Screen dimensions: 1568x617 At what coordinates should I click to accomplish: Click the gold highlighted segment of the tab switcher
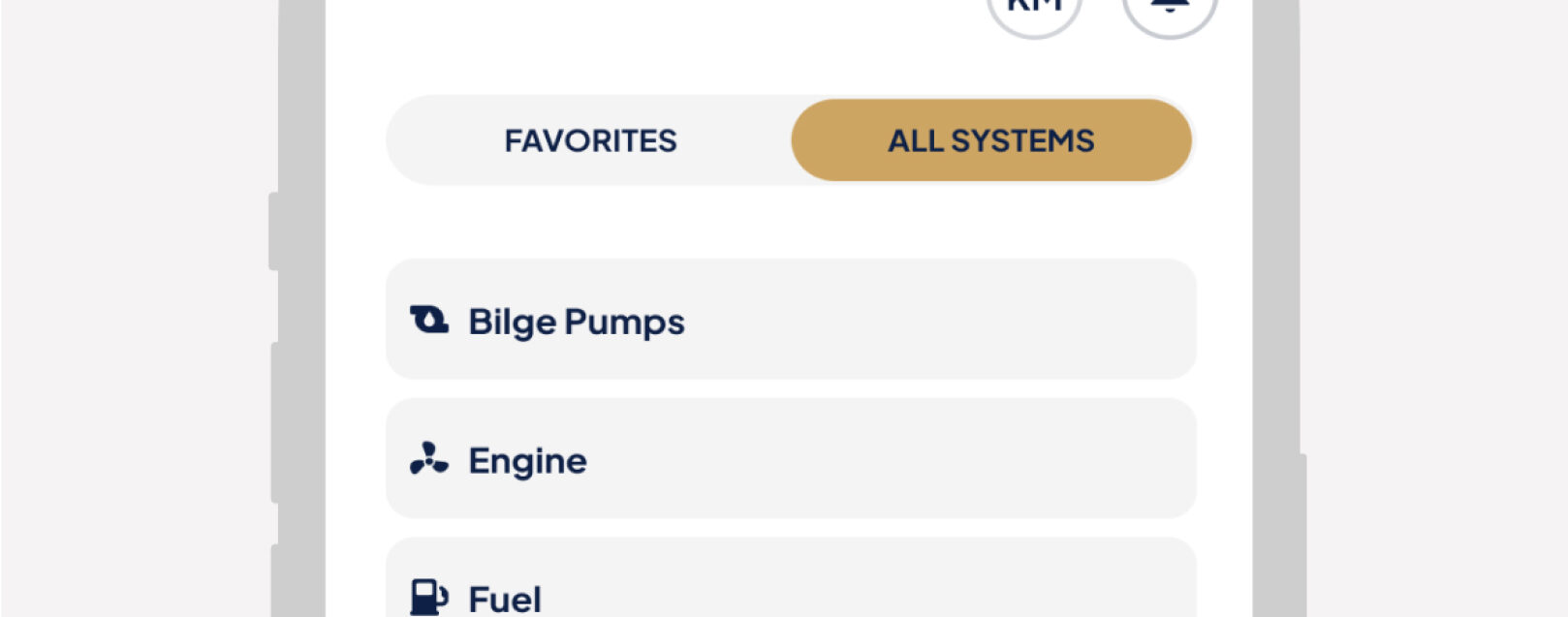click(x=990, y=141)
